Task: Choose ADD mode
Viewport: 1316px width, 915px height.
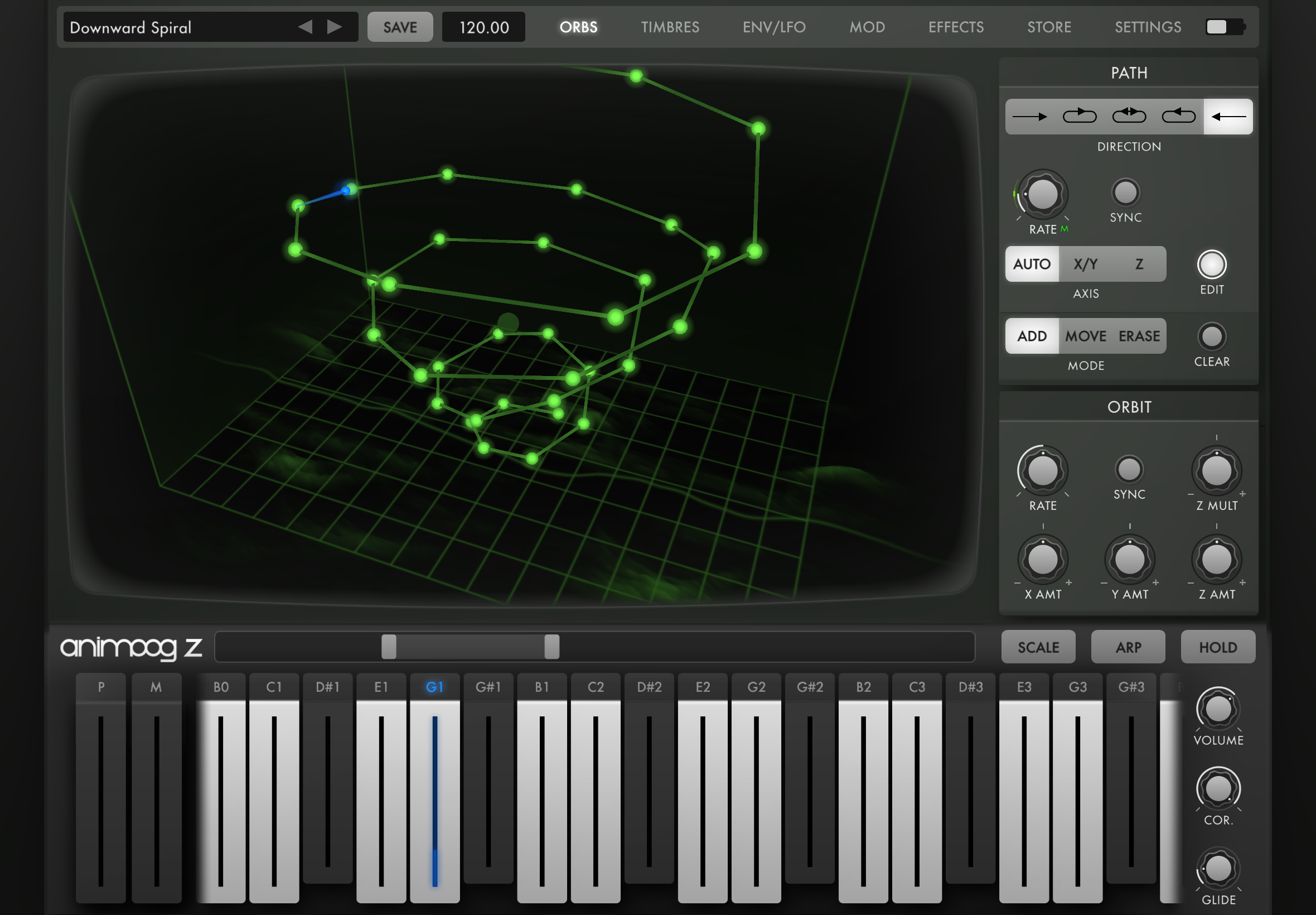Action: (x=1032, y=336)
